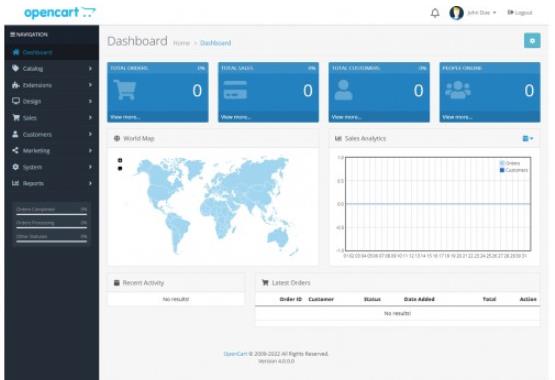Click the blue developer settings gear button

tap(532, 41)
